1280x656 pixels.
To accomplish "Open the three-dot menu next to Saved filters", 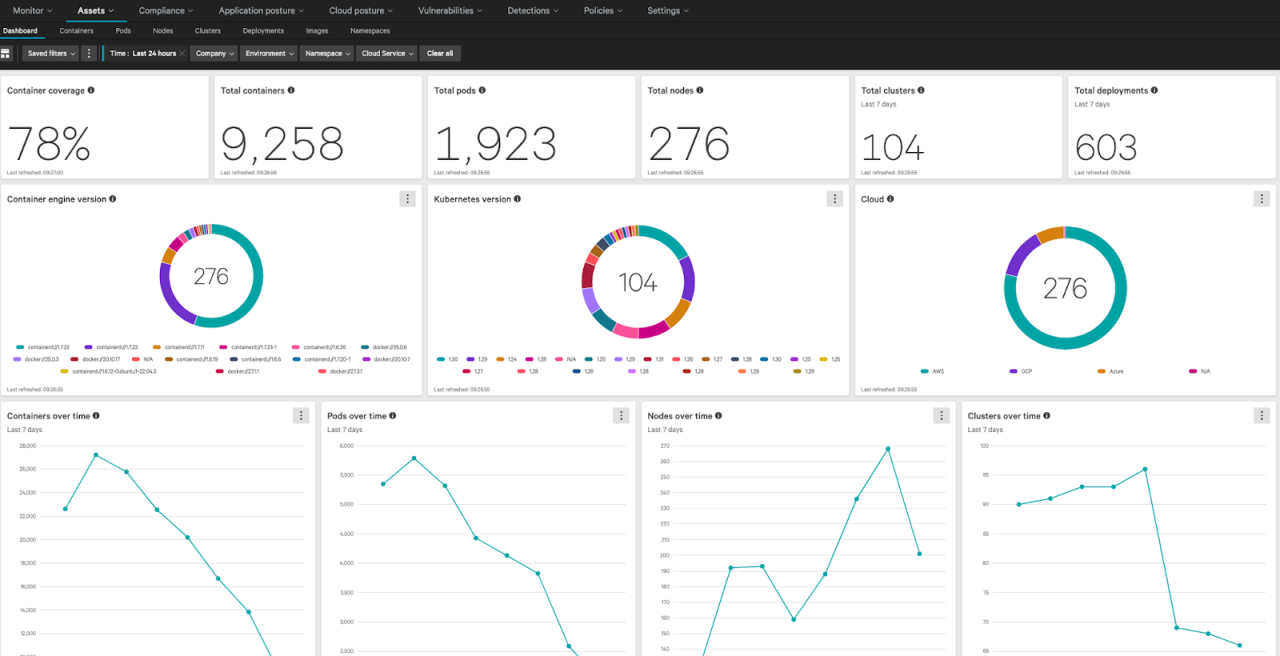I will coord(89,53).
